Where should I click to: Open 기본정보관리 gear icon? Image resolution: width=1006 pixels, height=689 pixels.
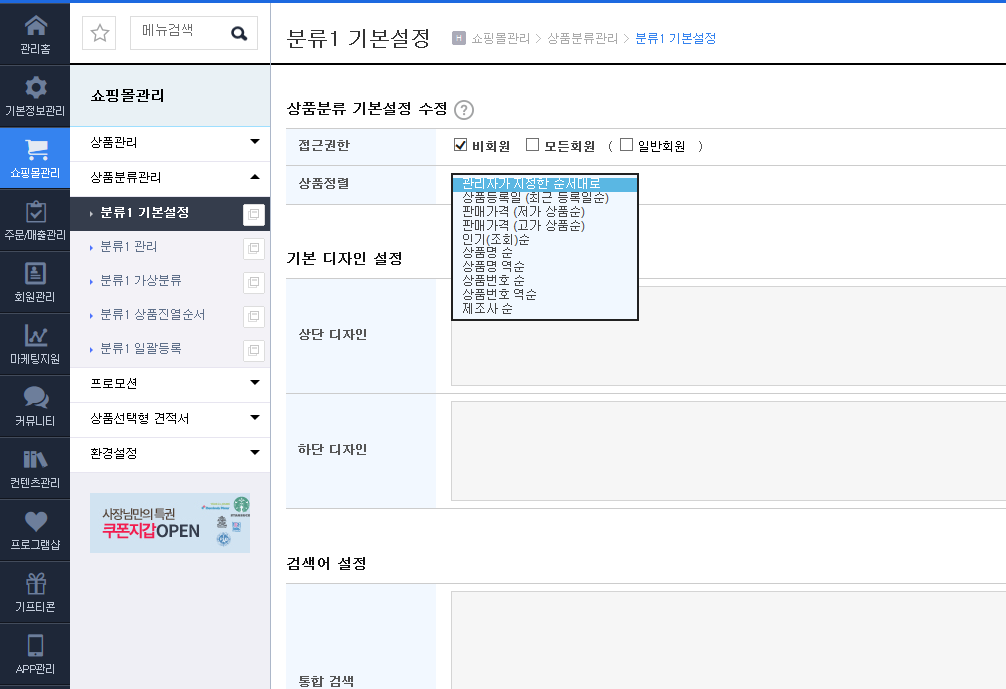point(35,87)
